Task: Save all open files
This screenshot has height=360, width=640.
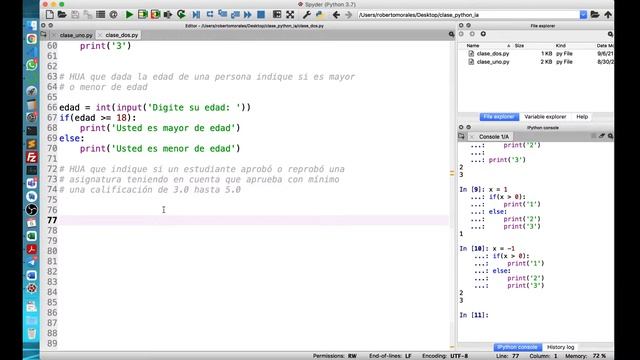Action: click(x=88, y=15)
